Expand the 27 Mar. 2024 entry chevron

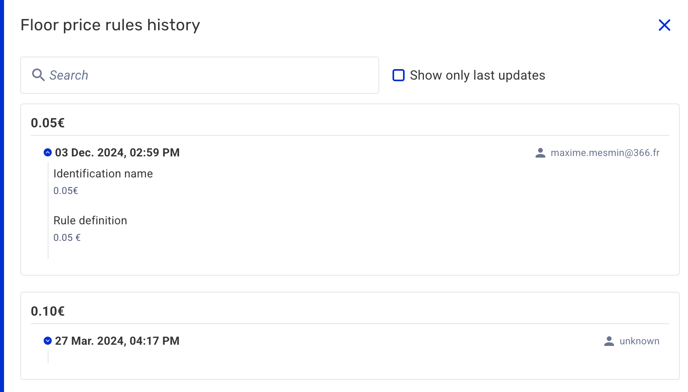[x=47, y=341]
